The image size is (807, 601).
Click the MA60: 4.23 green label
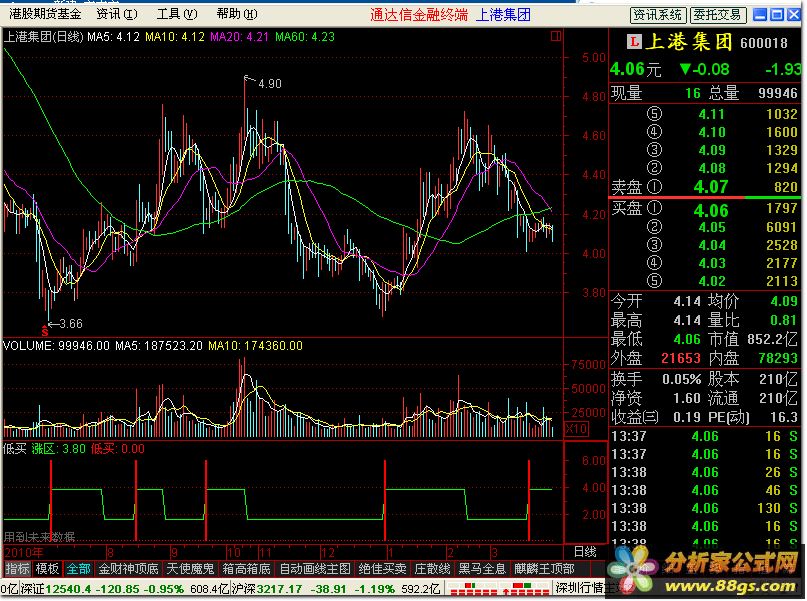(305, 37)
